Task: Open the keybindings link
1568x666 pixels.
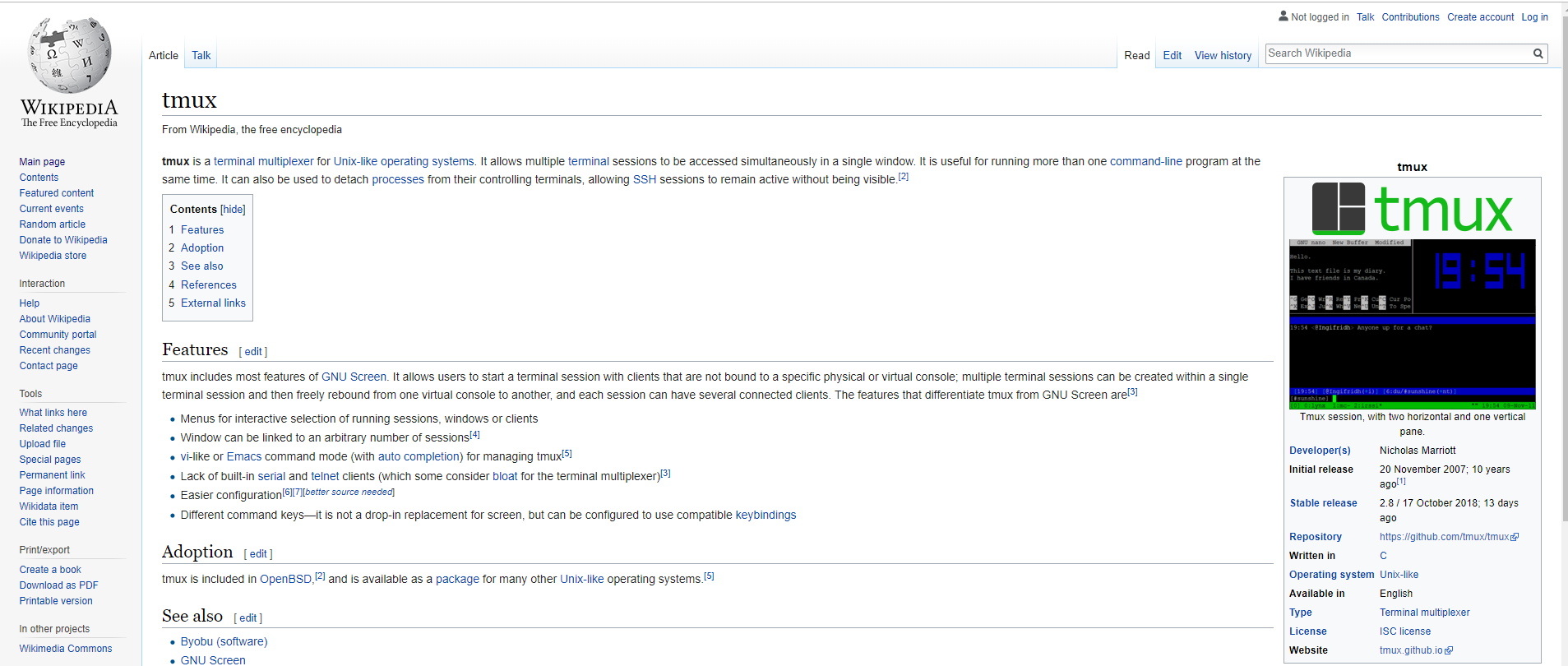Action: 765,516
